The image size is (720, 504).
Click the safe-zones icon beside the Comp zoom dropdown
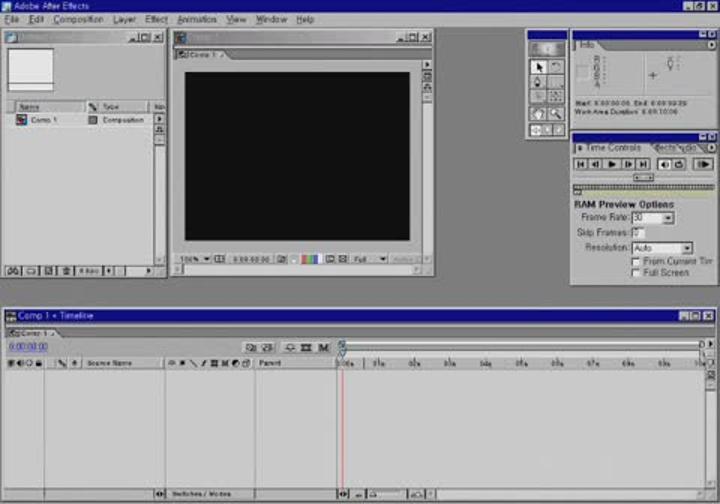pos(219,259)
